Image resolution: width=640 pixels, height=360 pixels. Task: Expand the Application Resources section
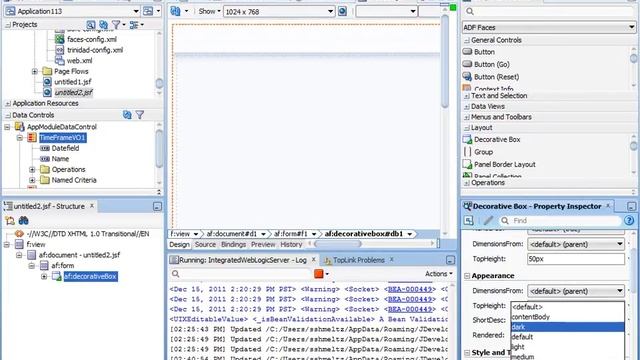[x=8, y=104]
